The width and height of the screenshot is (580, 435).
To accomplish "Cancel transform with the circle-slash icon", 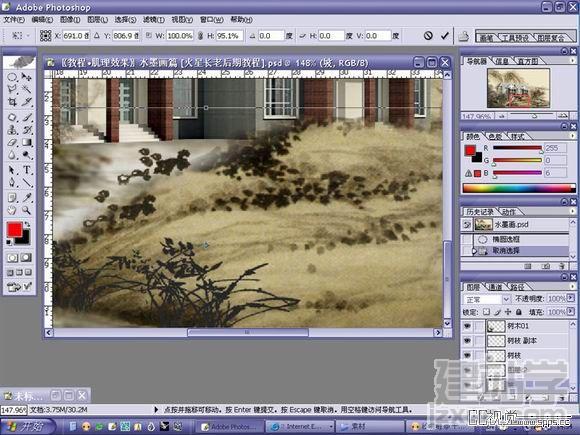I will point(428,36).
